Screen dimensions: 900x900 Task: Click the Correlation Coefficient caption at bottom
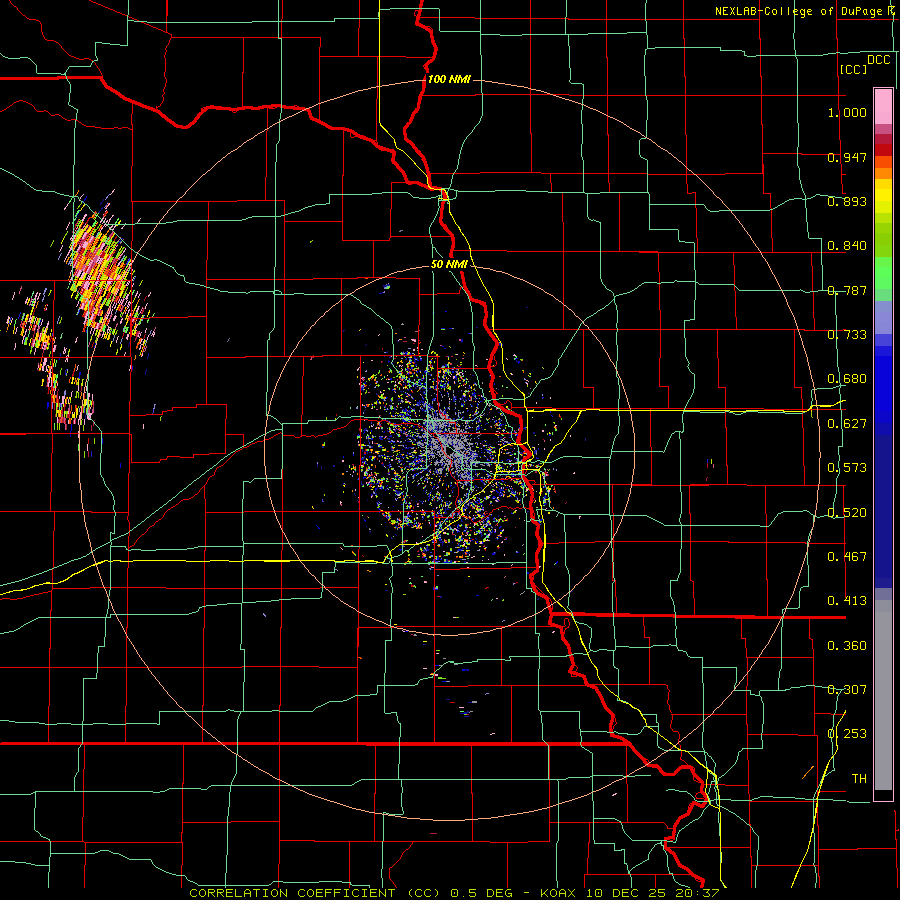point(454,893)
